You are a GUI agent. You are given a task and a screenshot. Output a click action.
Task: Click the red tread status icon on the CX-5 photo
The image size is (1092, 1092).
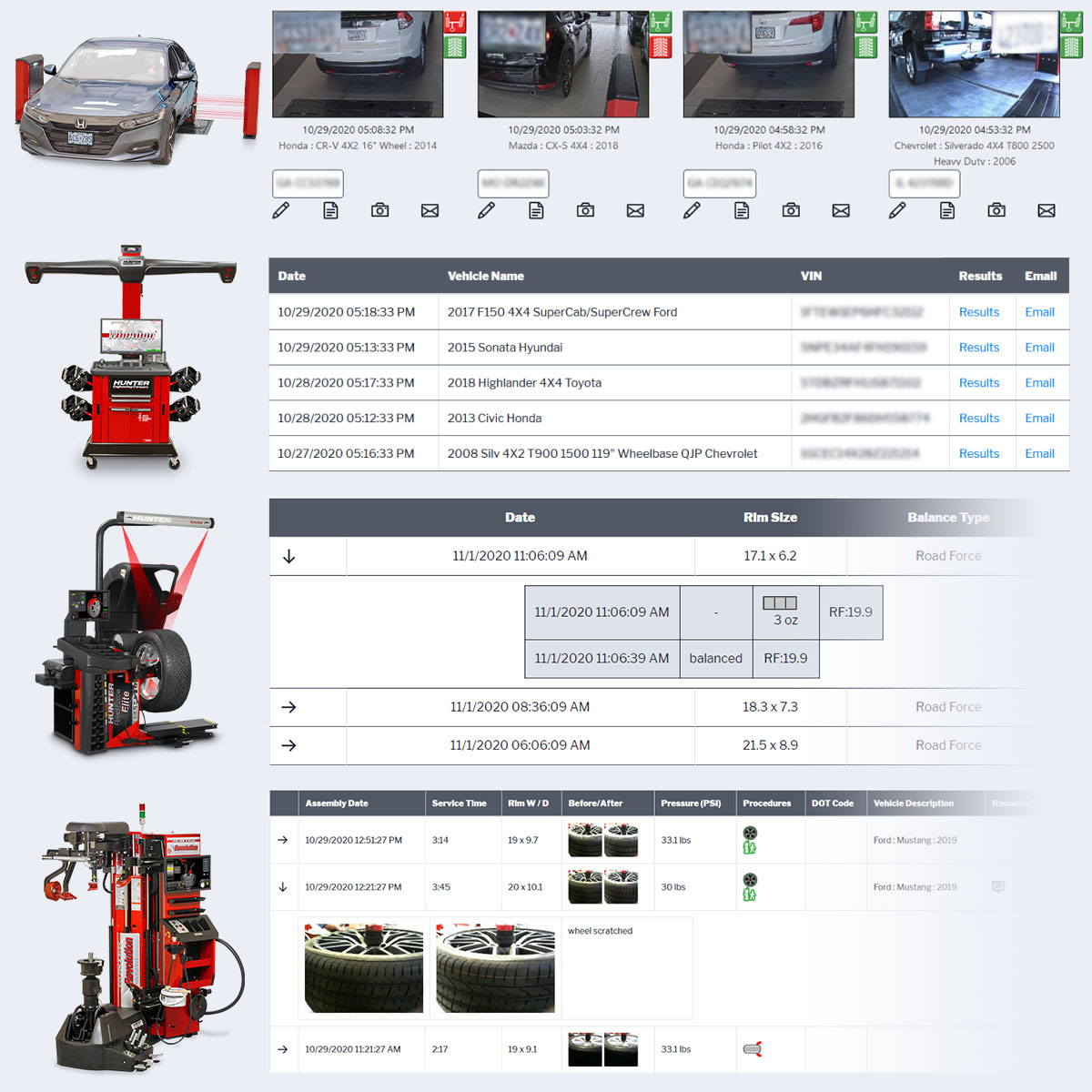(x=661, y=46)
